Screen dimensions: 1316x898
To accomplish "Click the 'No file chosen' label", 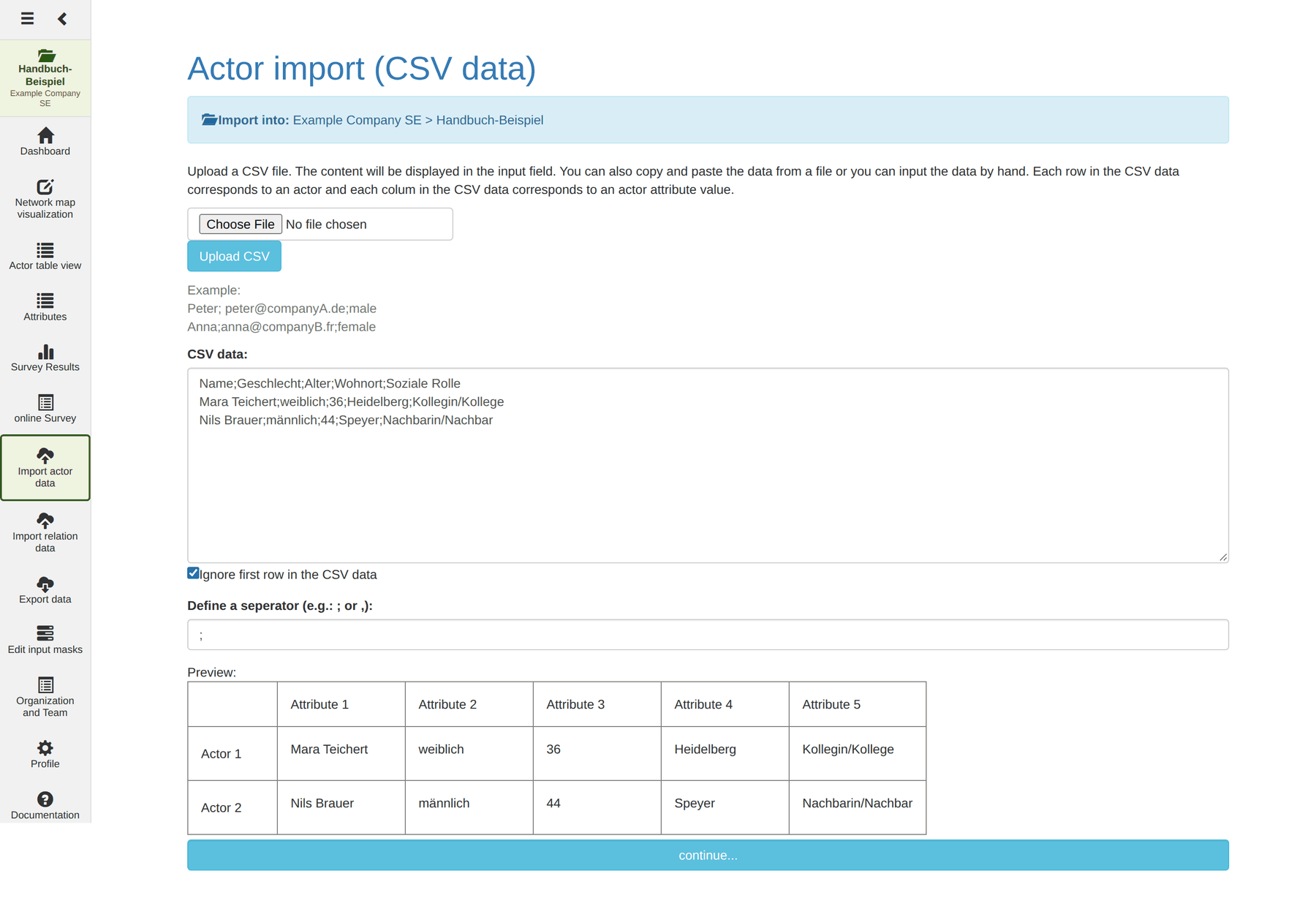I will click(x=326, y=224).
